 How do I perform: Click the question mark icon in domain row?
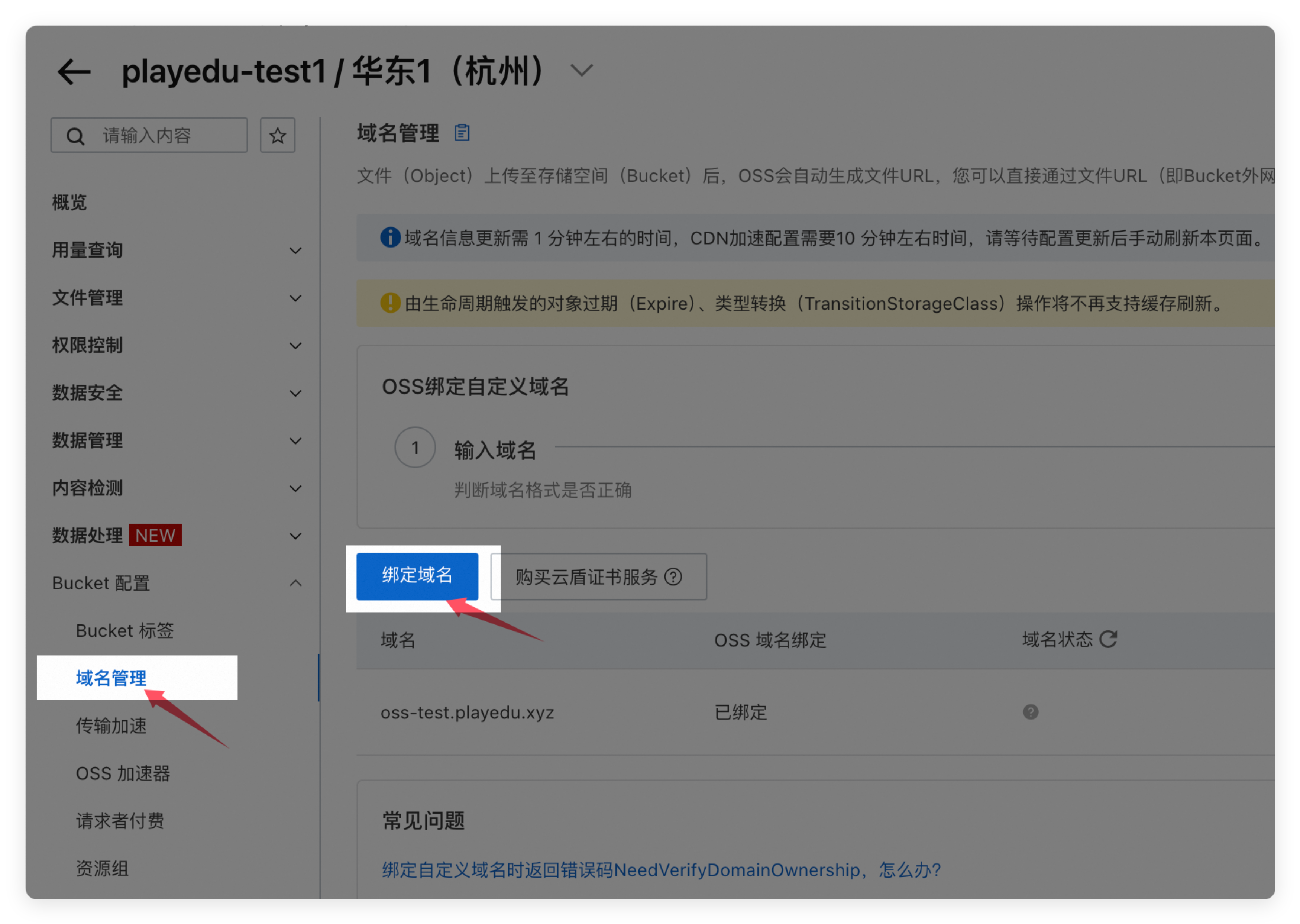coord(1030,712)
